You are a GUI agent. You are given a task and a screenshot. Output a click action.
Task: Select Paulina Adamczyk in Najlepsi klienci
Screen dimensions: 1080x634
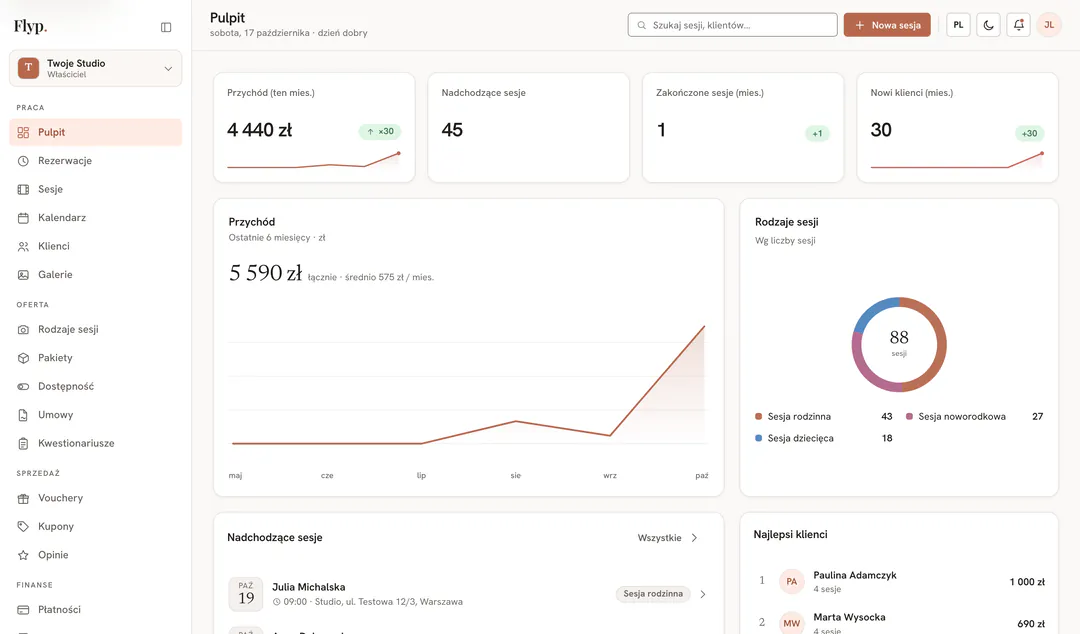900,582
